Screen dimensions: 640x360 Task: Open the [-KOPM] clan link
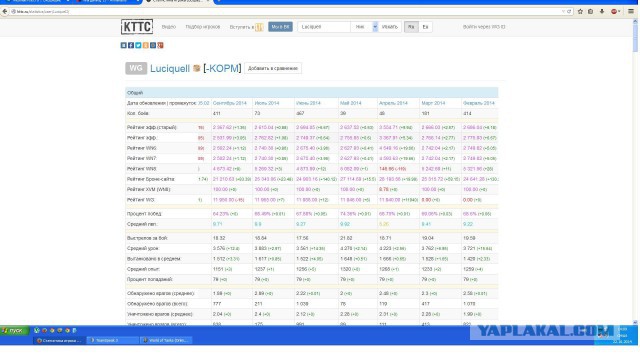coord(222,68)
